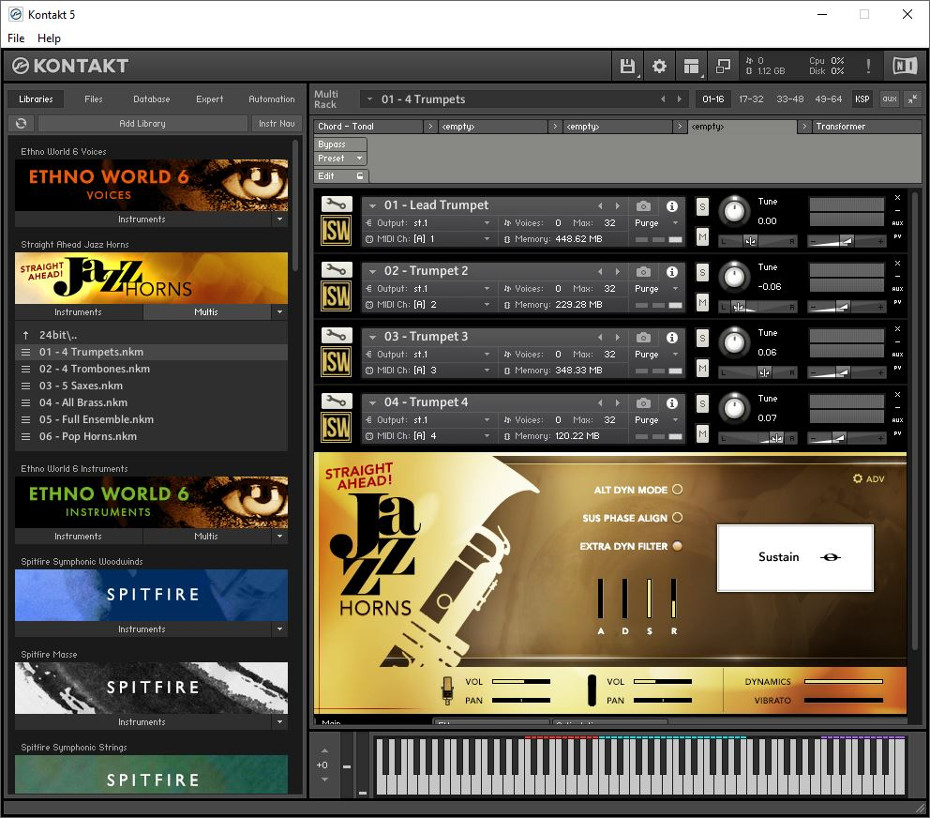The height and width of the screenshot is (818, 930).
Task: Click snapshot camera icon on Lead Trumpet
Action: pyautogui.click(x=644, y=206)
